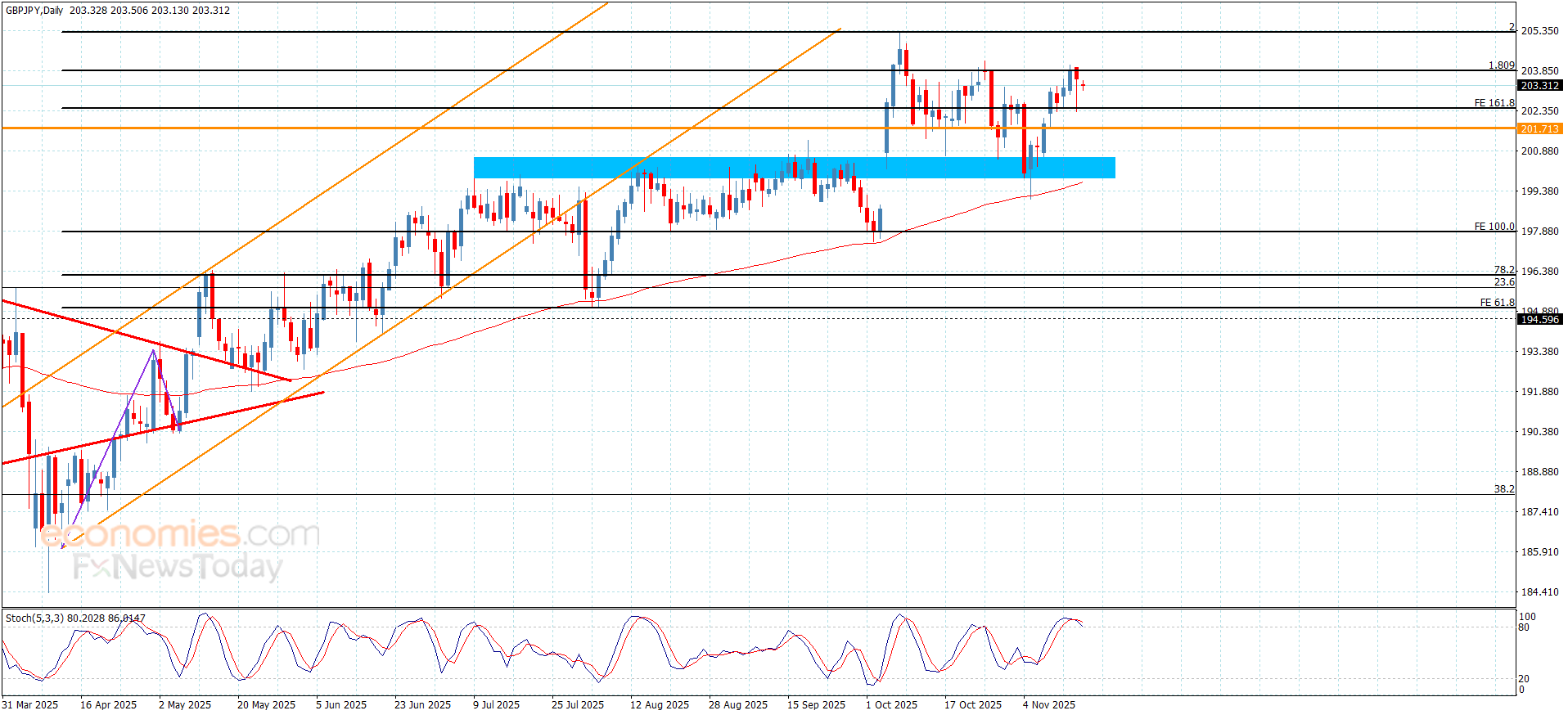Select the FE 161.8 Fibonacci label
The width and height of the screenshot is (1568, 715).
[x=1494, y=103]
